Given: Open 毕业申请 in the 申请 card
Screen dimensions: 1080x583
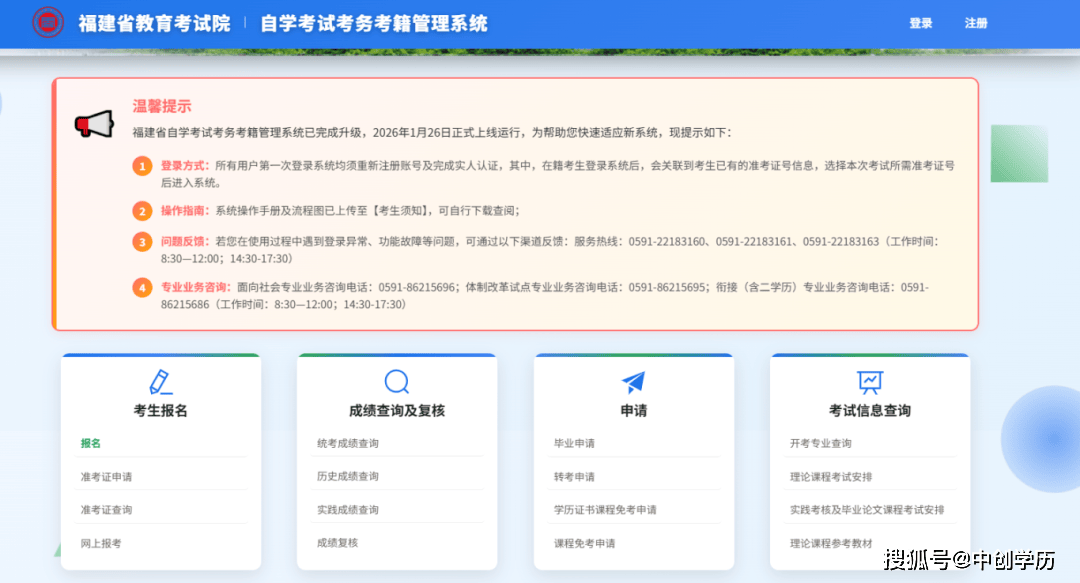Looking at the screenshot, I should coord(574,443).
